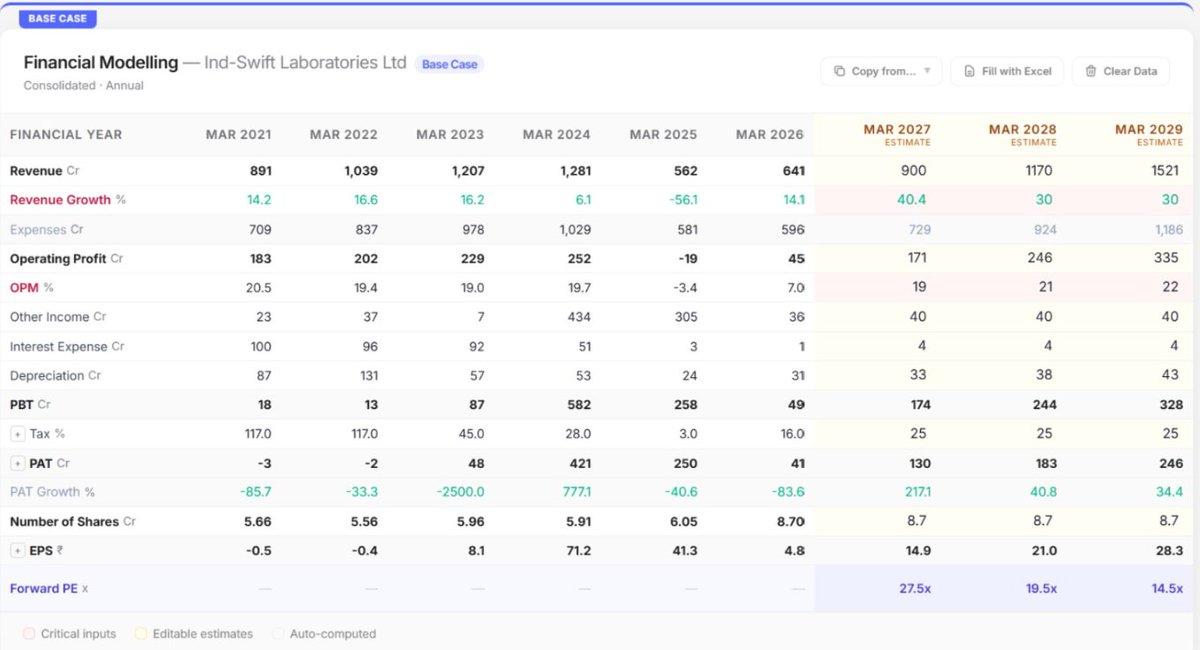This screenshot has height=650, width=1200.
Task: Edit Mar 2027 Depreciation value 33
Action: click(x=920, y=375)
